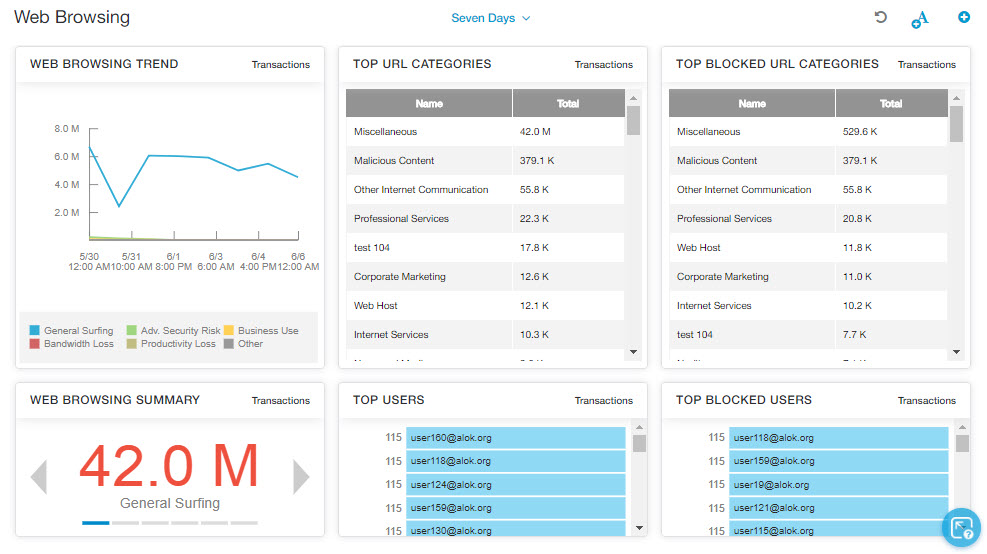Viewport: 987px width, 554px height.
Task: Click the add widget plus icon
Action: point(964,18)
